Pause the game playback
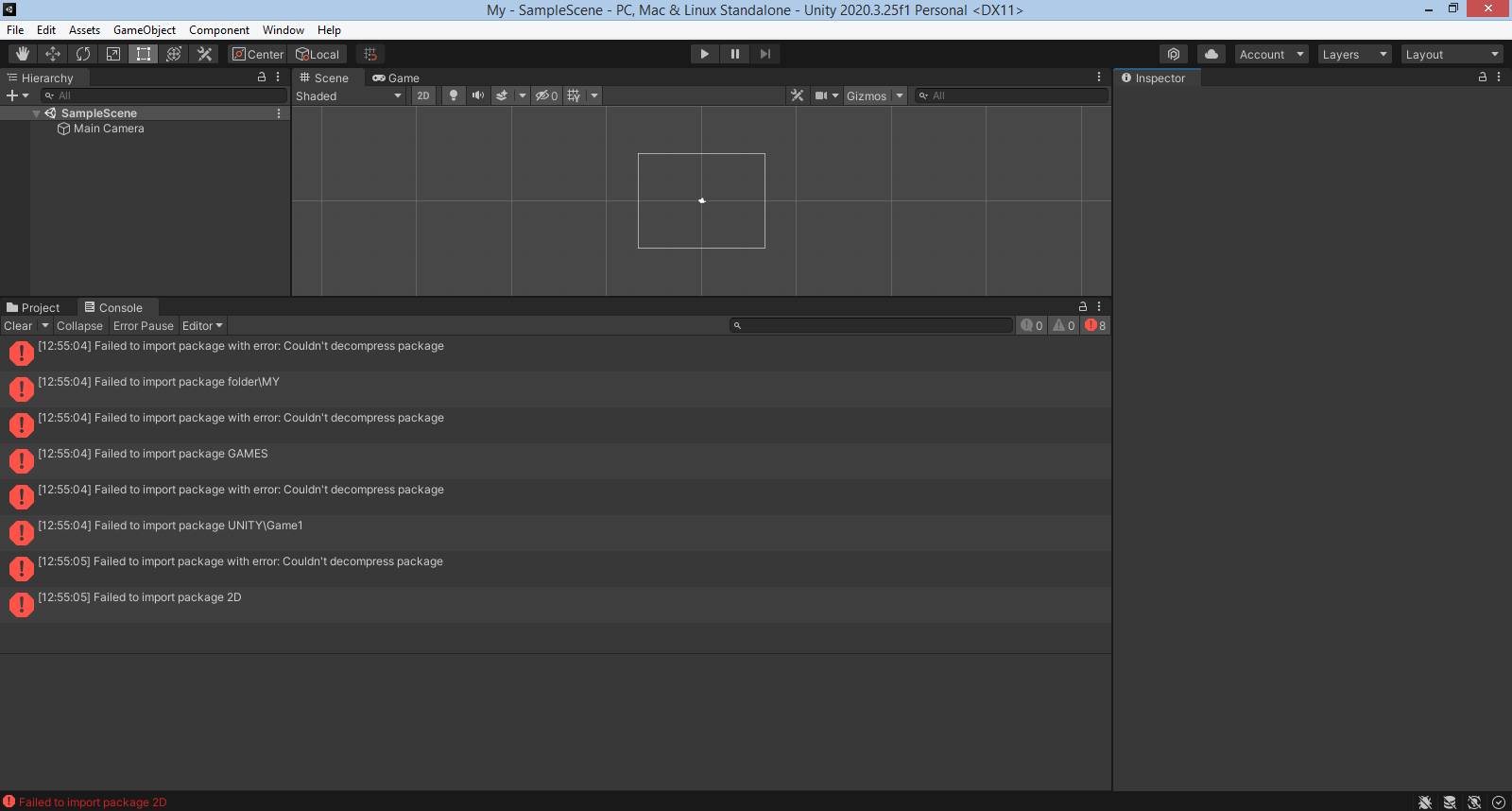 click(x=734, y=54)
